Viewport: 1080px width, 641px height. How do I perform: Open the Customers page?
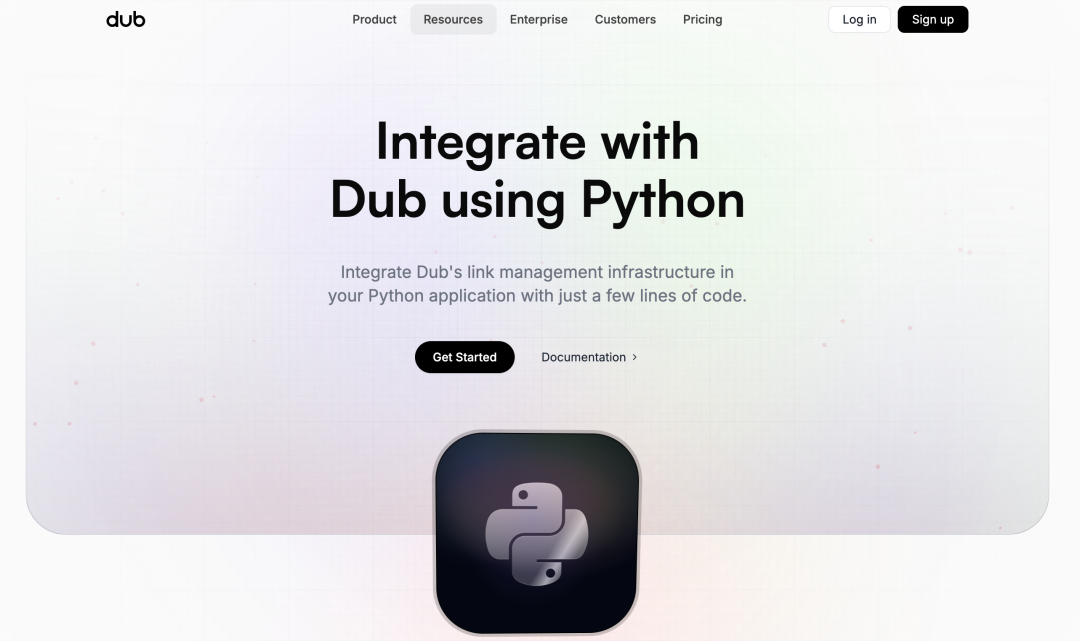click(x=625, y=19)
